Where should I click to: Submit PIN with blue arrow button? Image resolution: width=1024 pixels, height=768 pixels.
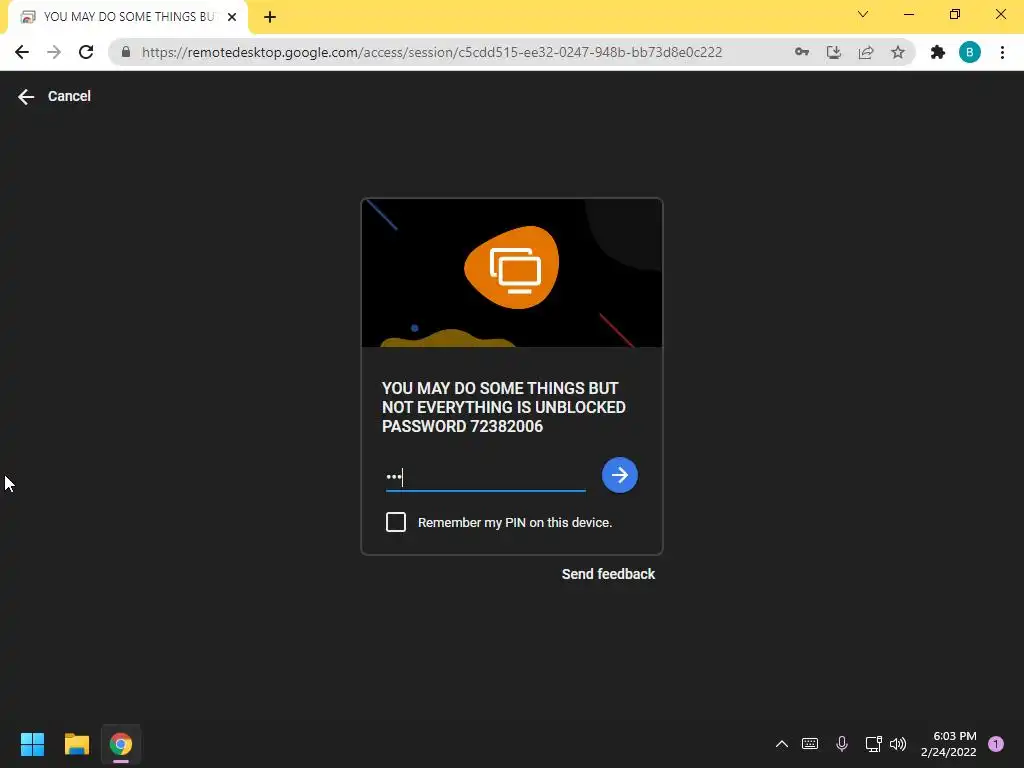[x=619, y=475]
